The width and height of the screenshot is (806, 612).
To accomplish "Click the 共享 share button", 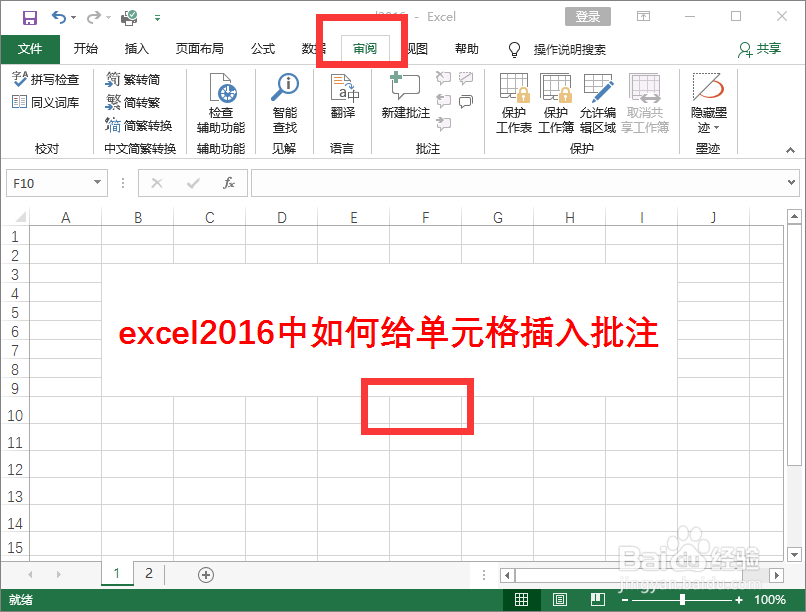I will click(x=760, y=49).
